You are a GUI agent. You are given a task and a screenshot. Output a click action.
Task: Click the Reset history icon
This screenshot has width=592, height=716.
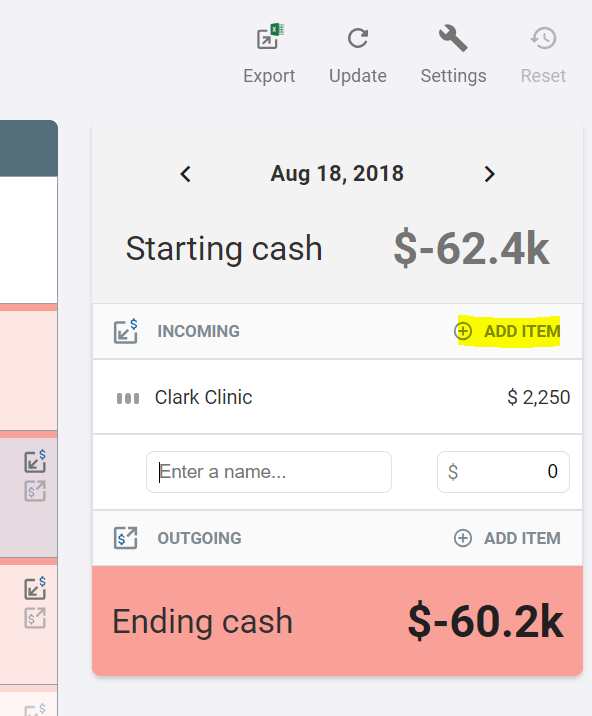click(543, 38)
